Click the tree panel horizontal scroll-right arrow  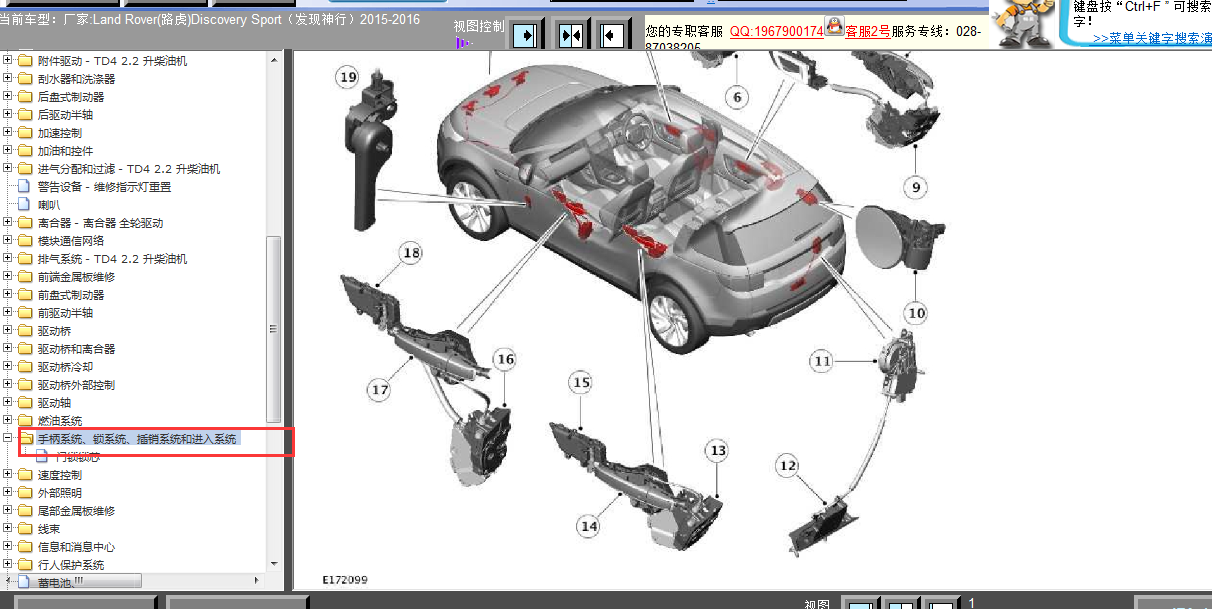tap(257, 580)
